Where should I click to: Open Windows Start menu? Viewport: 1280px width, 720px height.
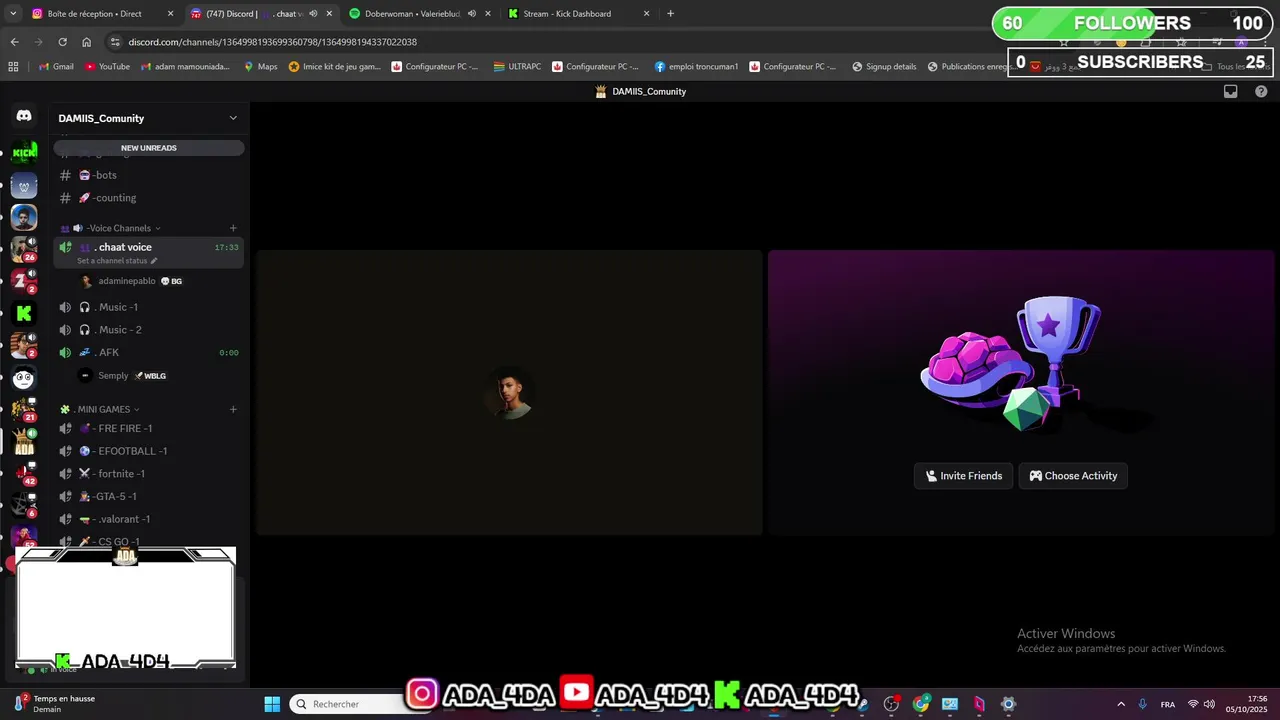pyautogui.click(x=272, y=704)
